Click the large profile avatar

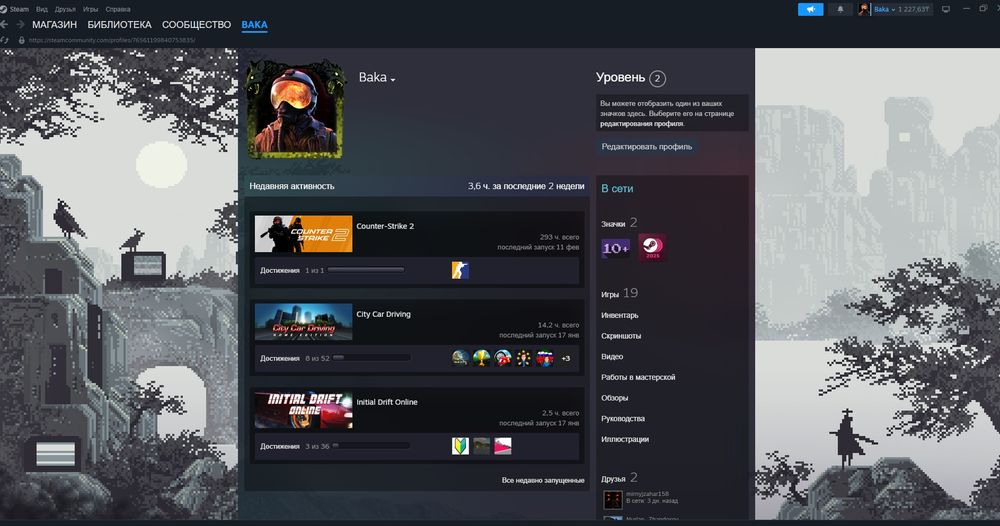click(x=295, y=110)
